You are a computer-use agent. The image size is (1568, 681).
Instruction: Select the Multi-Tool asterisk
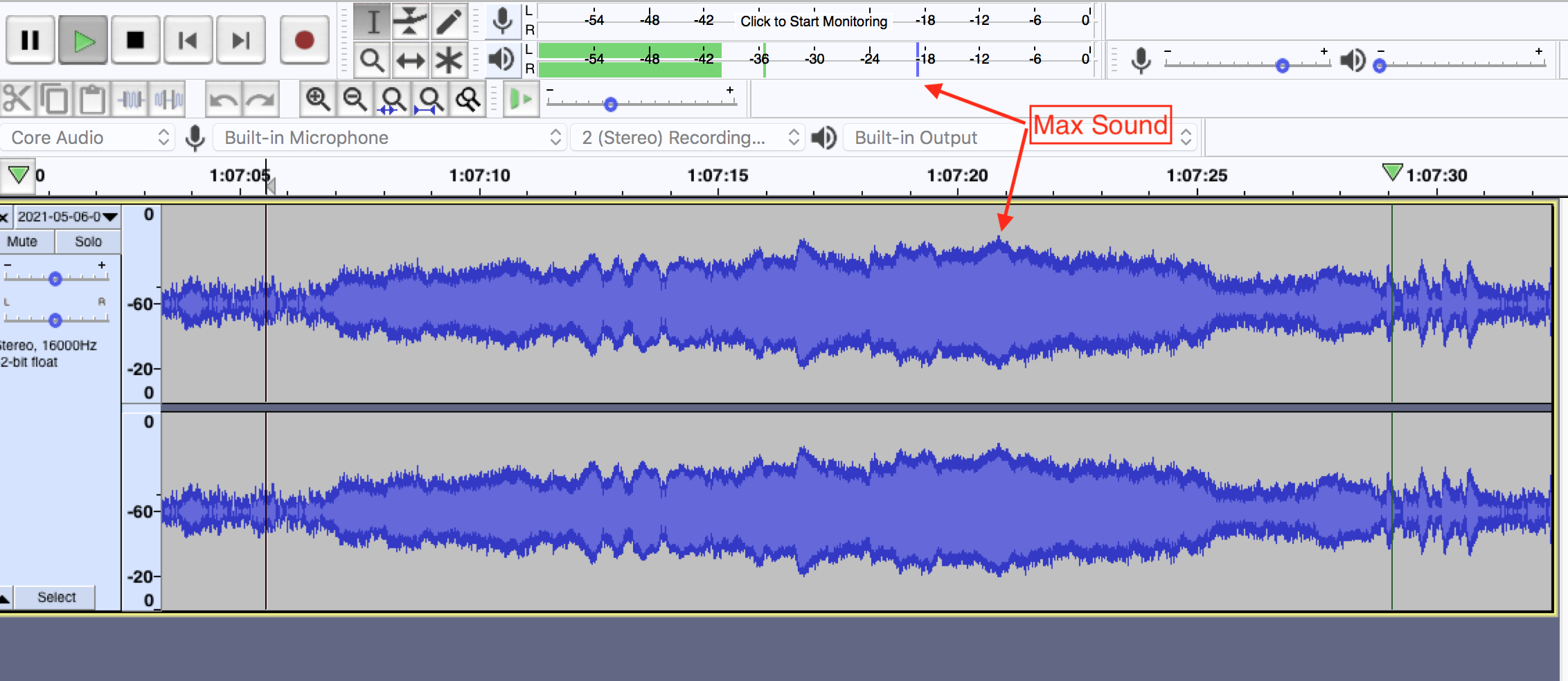(x=449, y=60)
